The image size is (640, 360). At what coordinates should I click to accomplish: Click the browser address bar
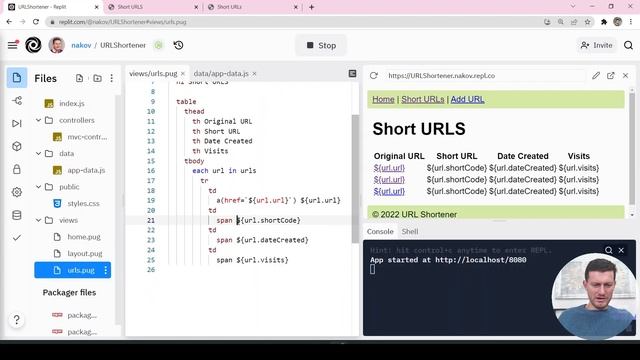[x=294, y=22]
